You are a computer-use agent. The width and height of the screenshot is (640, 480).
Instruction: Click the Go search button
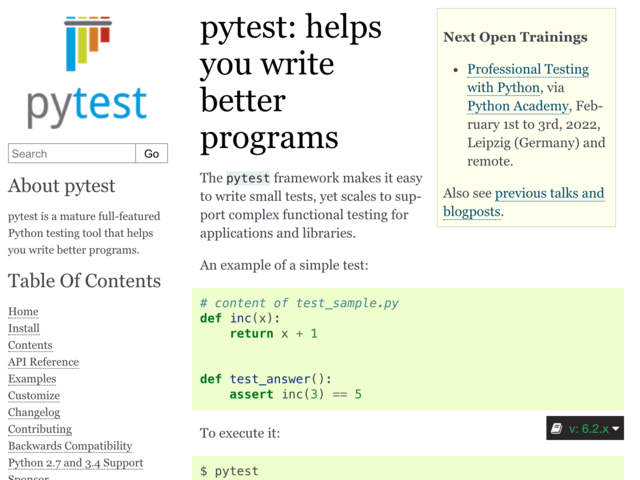(151, 153)
